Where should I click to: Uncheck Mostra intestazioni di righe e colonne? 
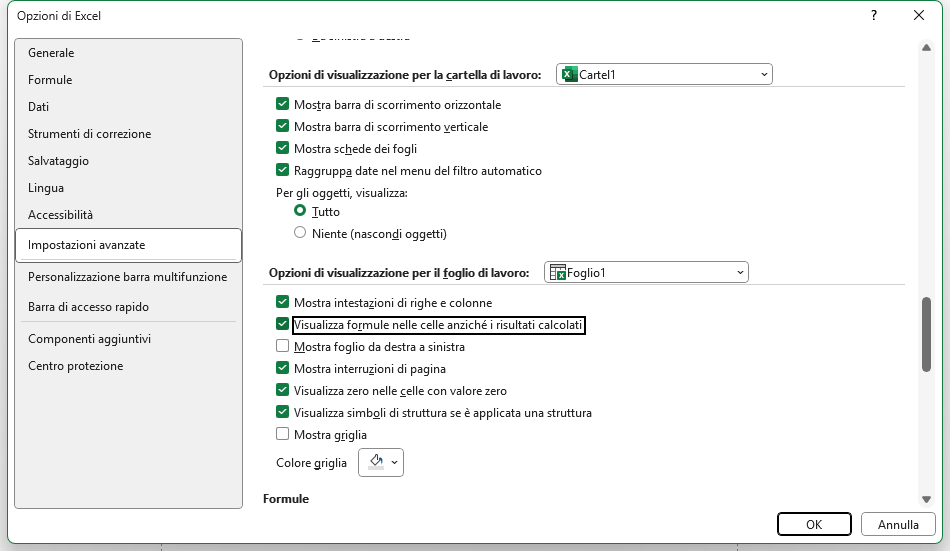pos(282,302)
